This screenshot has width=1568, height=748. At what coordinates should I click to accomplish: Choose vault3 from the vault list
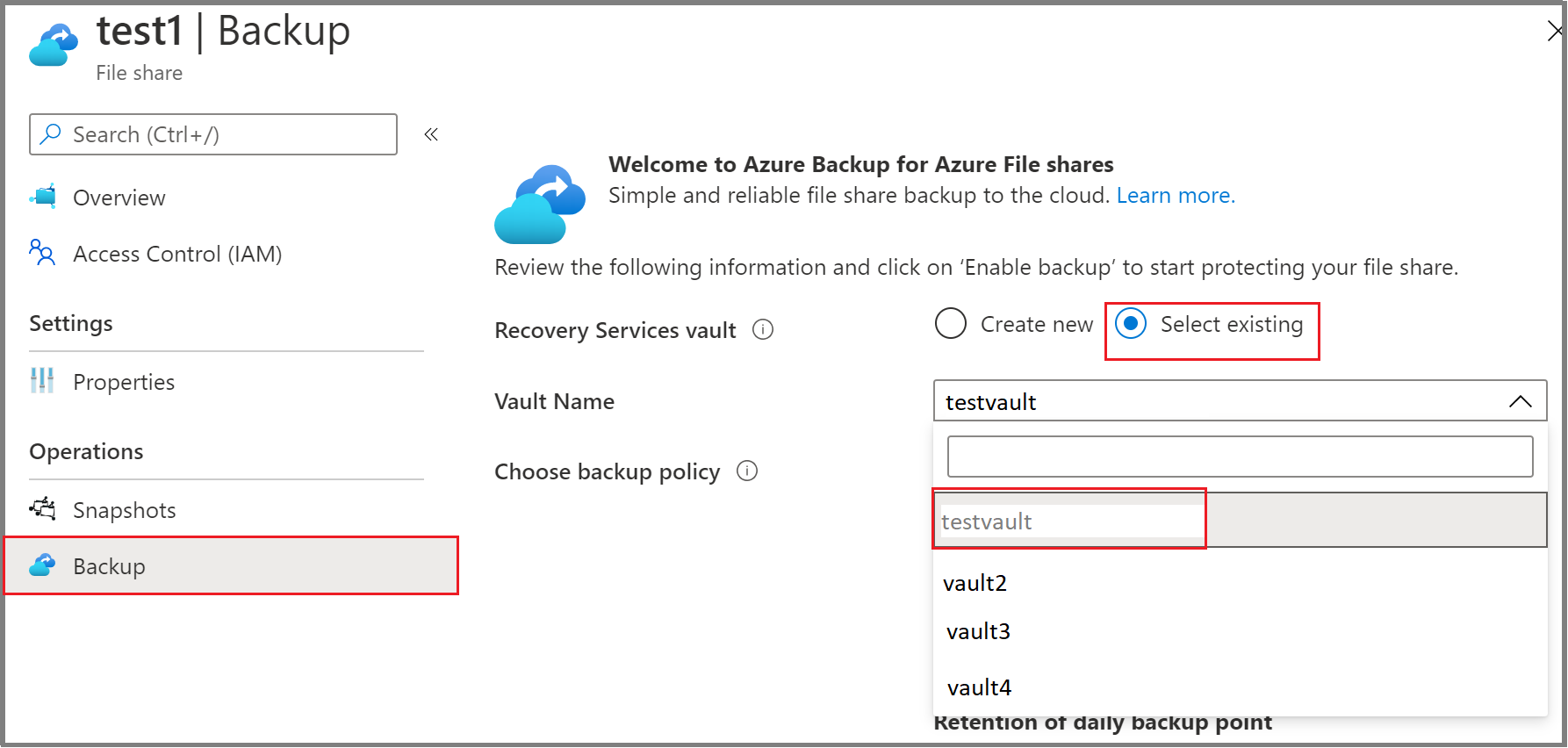click(x=977, y=630)
